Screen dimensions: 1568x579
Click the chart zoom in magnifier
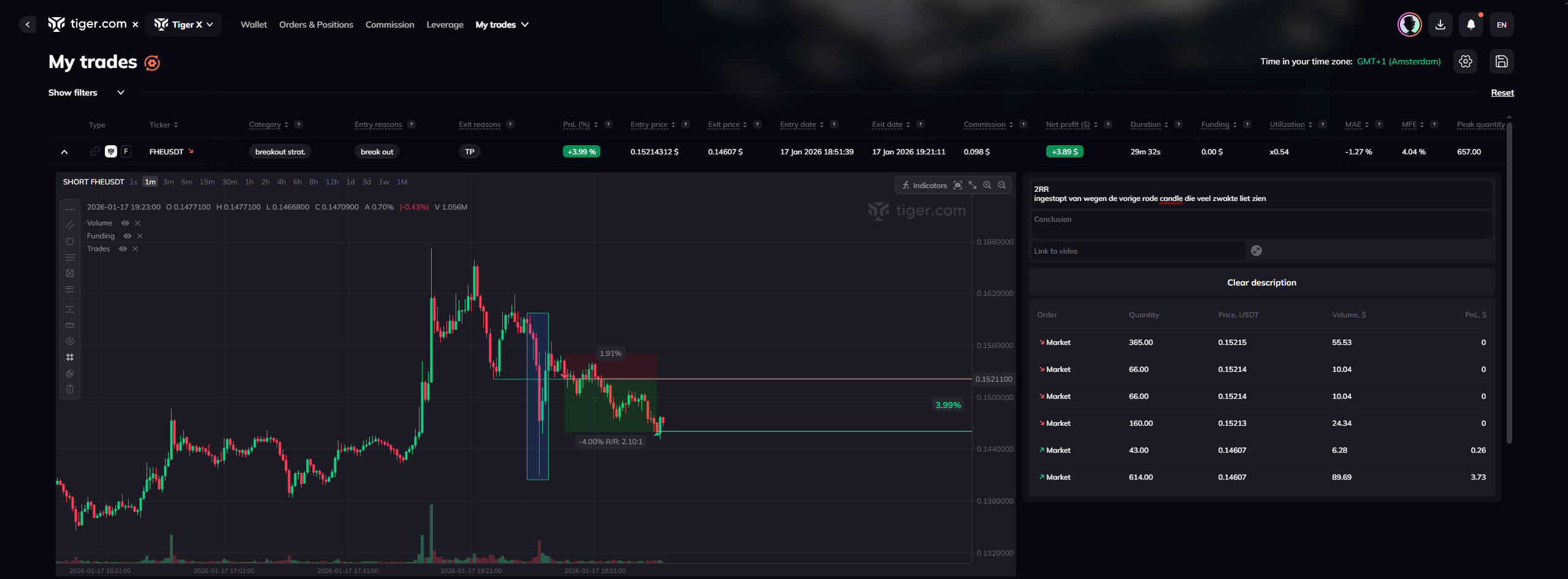pos(987,185)
